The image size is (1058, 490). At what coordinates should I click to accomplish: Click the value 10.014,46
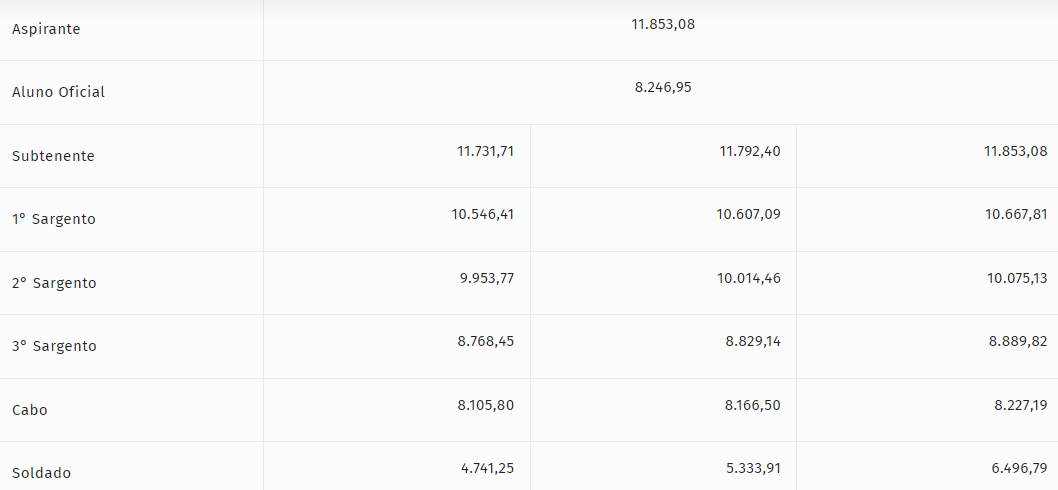pos(748,278)
